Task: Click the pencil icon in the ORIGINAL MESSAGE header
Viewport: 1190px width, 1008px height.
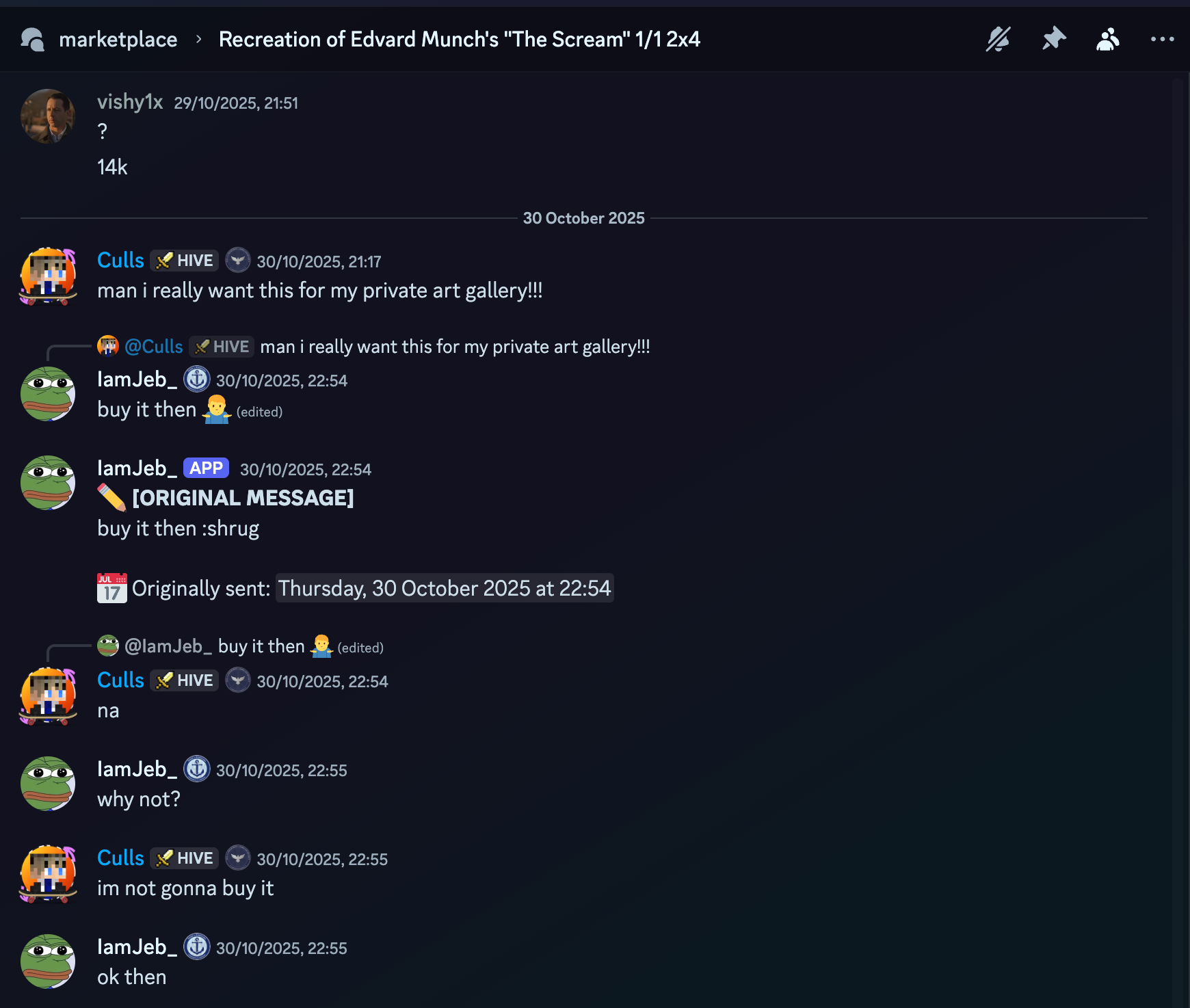Action: click(x=111, y=497)
